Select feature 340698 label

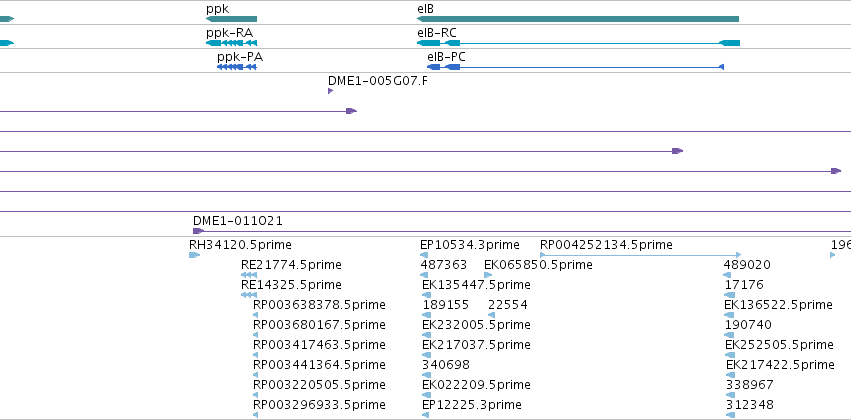[446, 365]
